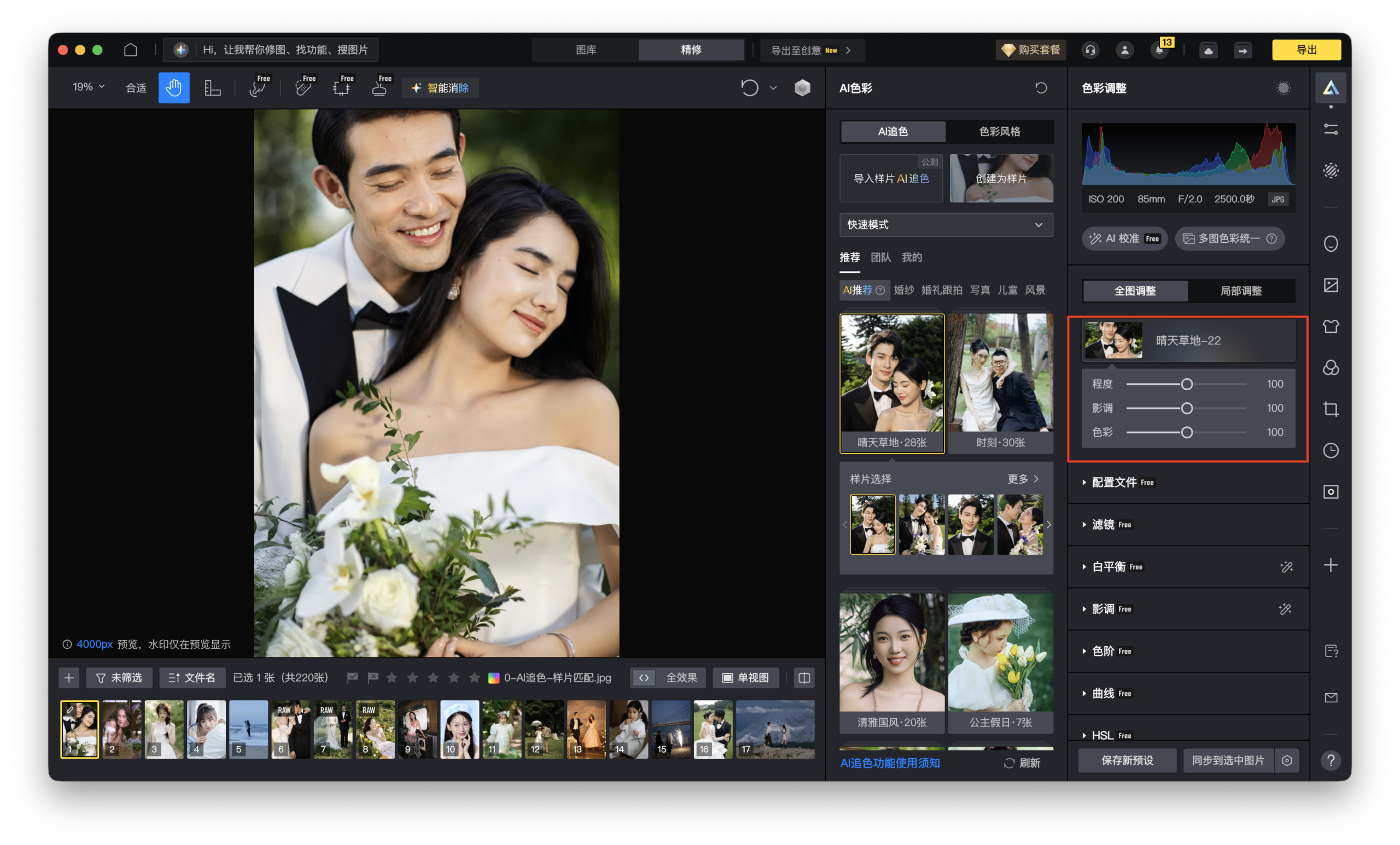
Task: Click the straighten ruler tool icon
Action: [212, 87]
